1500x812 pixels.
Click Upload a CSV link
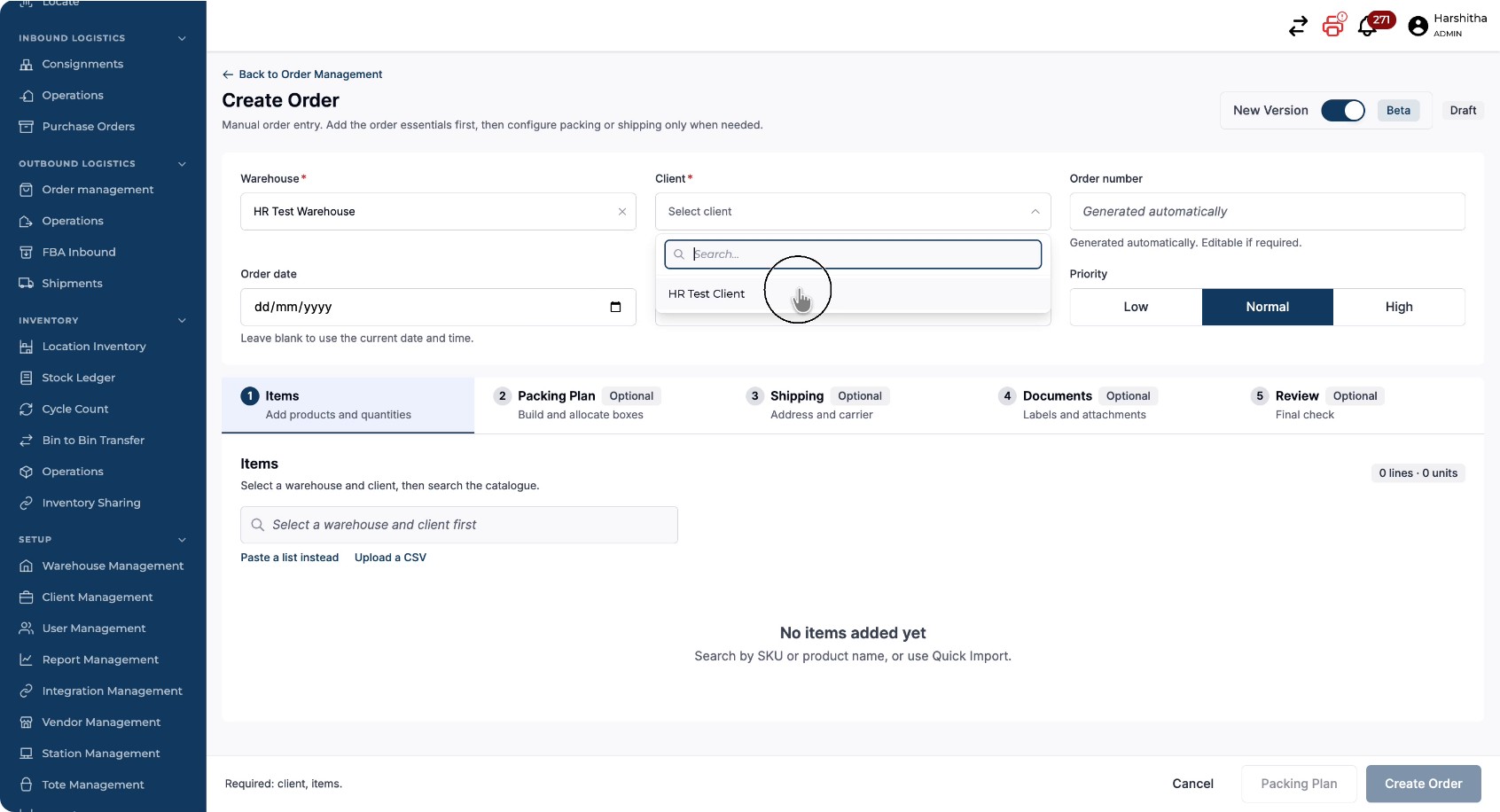click(x=390, y=558)
